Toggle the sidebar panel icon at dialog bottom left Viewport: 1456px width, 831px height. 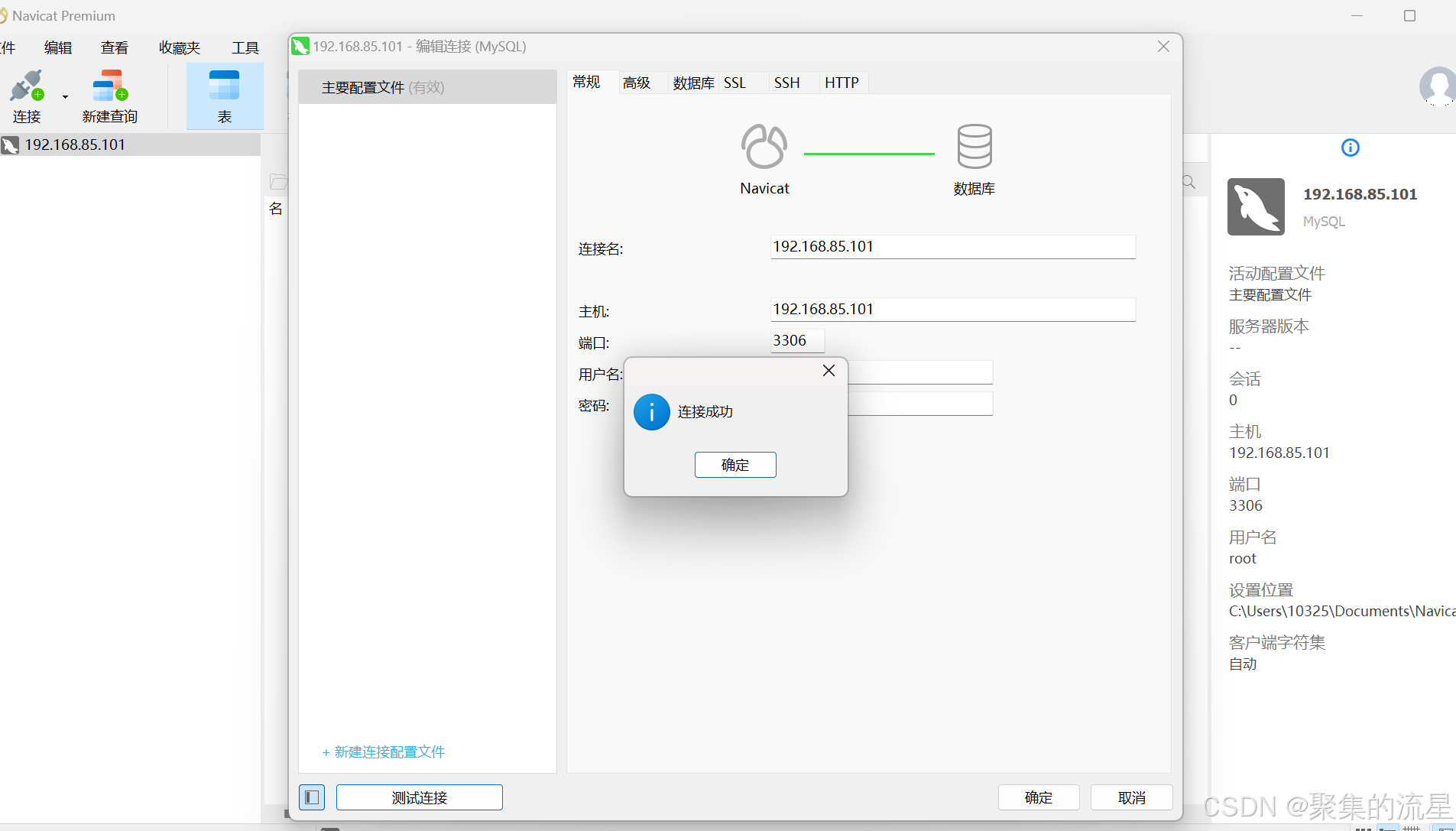tap(311, 797)
